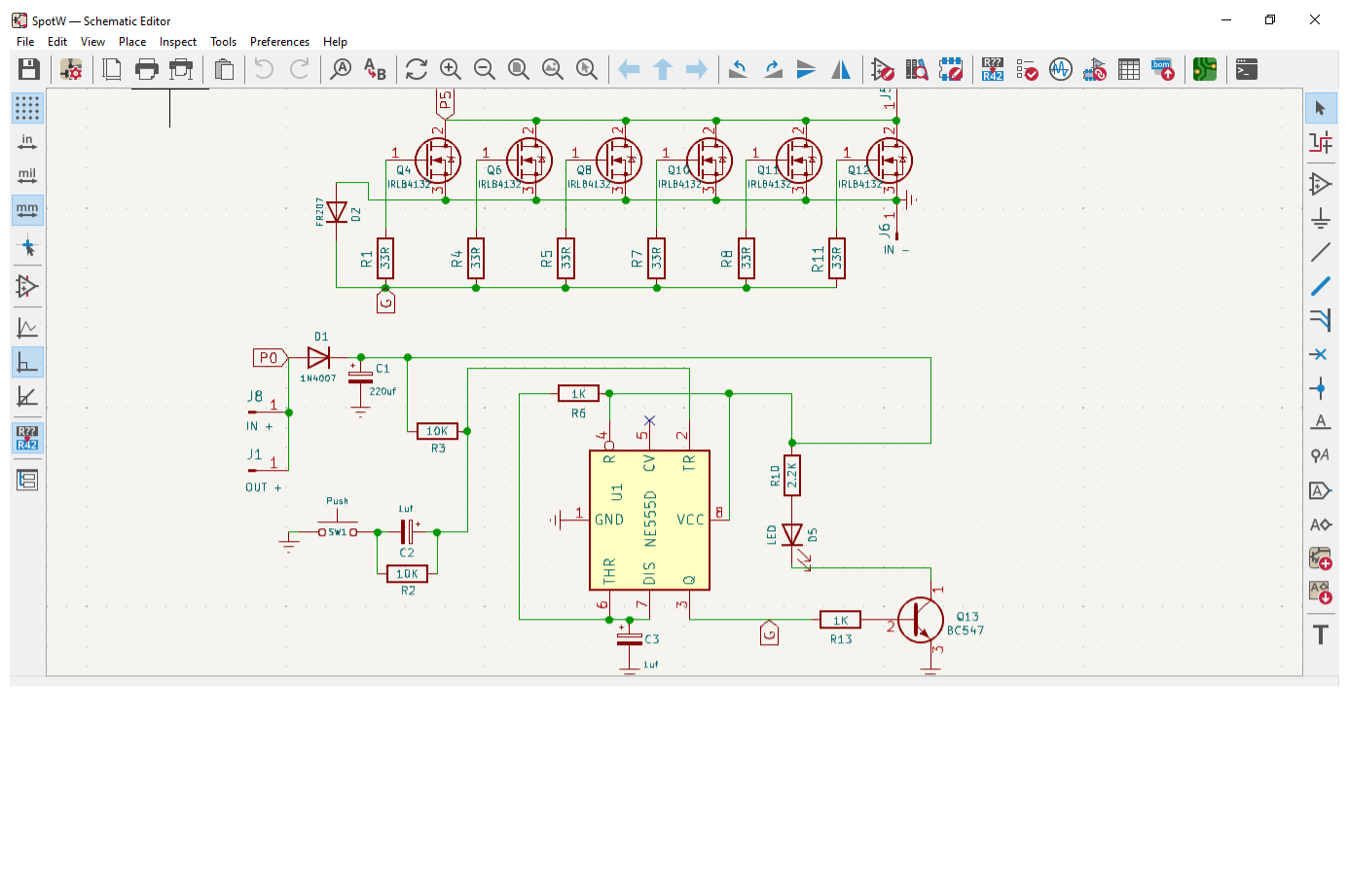The image size is (1349, 896).
Task: Click the Q13 BC547 transistor symbol
Action: coord(920,620)
